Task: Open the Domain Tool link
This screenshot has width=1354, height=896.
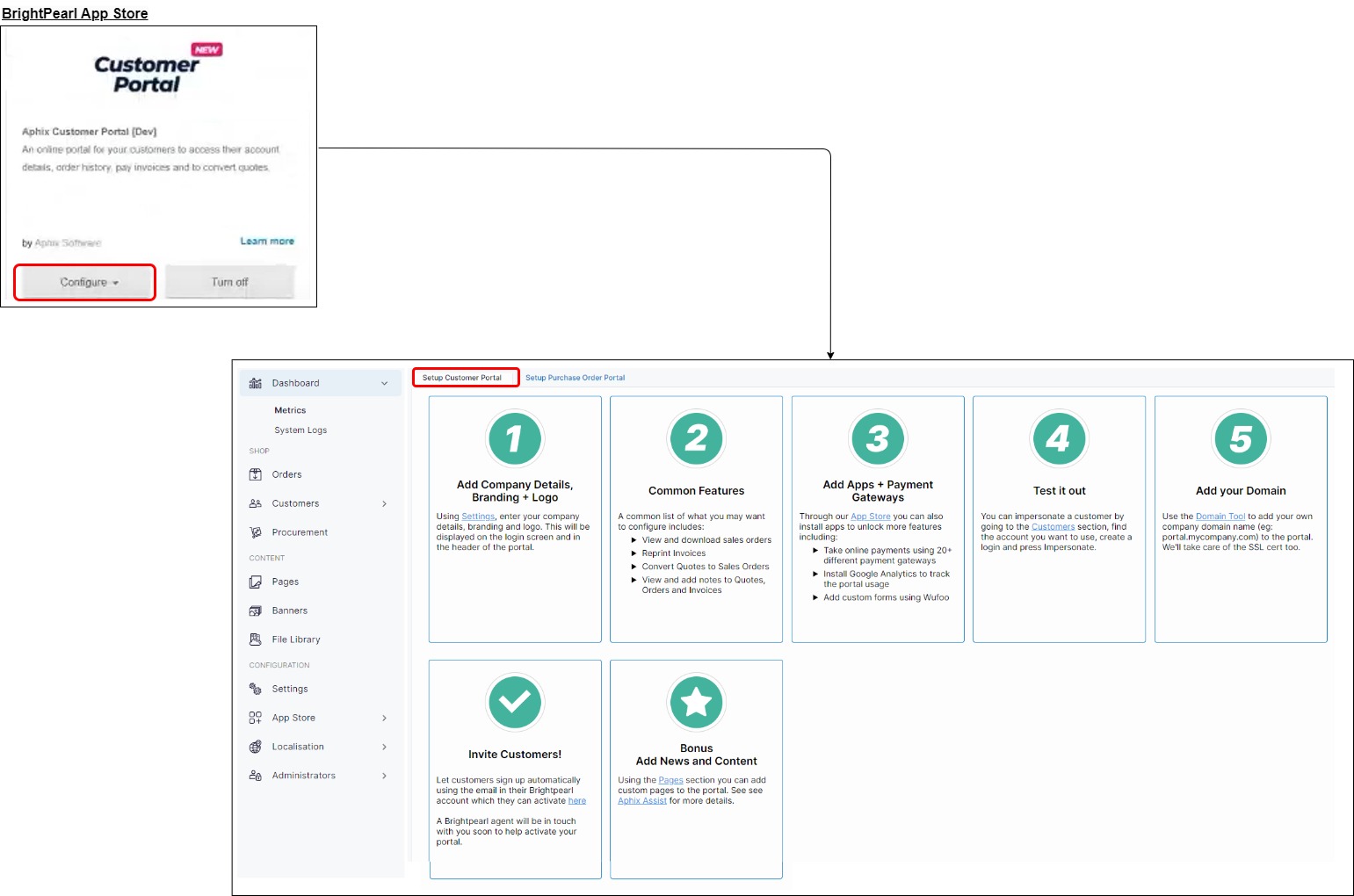Action: [1220, 517]
